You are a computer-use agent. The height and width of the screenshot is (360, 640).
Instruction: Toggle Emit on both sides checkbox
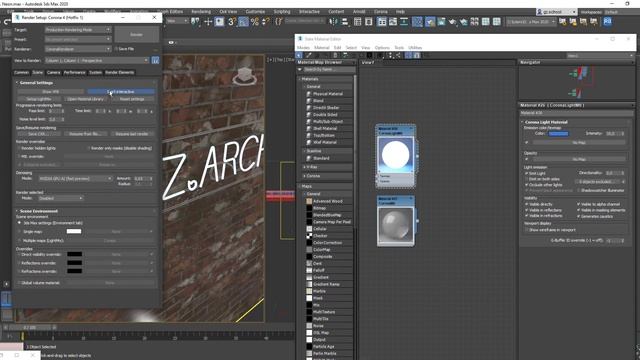tap(527, 179)
